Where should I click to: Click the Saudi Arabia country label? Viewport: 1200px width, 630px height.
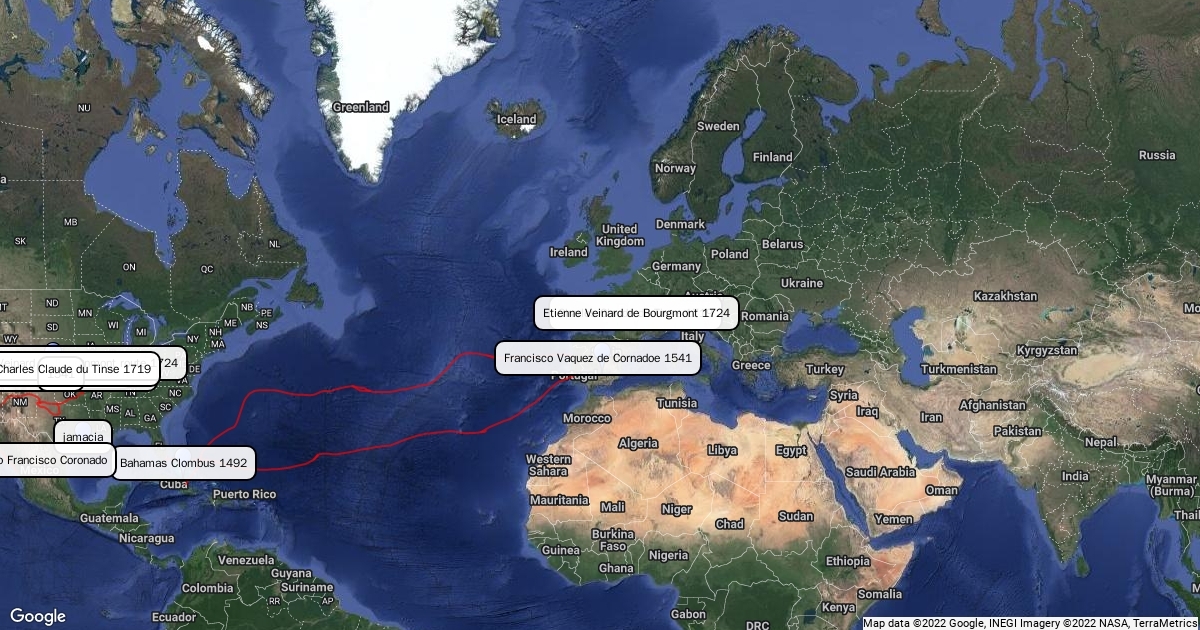pyautogui.click(x=880, y=472)
